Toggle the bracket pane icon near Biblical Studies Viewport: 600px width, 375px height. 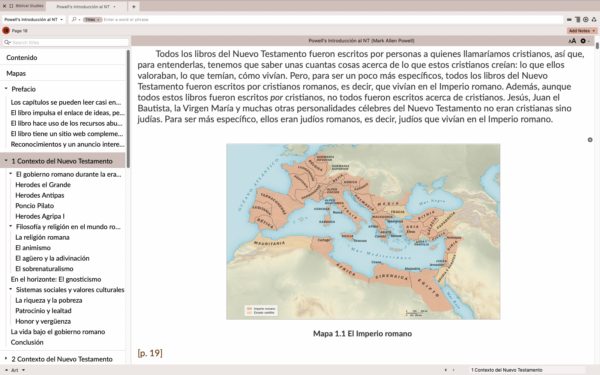11,6
